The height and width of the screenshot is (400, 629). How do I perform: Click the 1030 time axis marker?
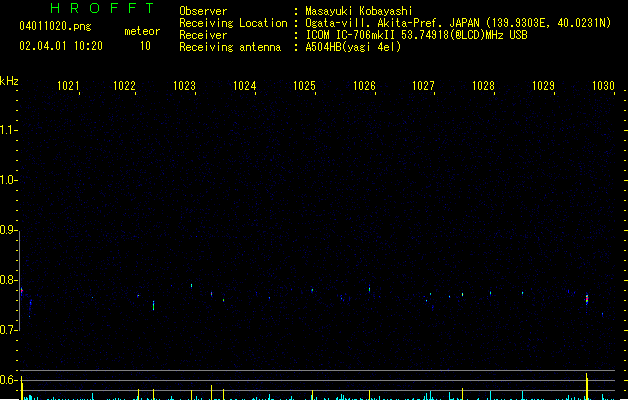point(603,86)
